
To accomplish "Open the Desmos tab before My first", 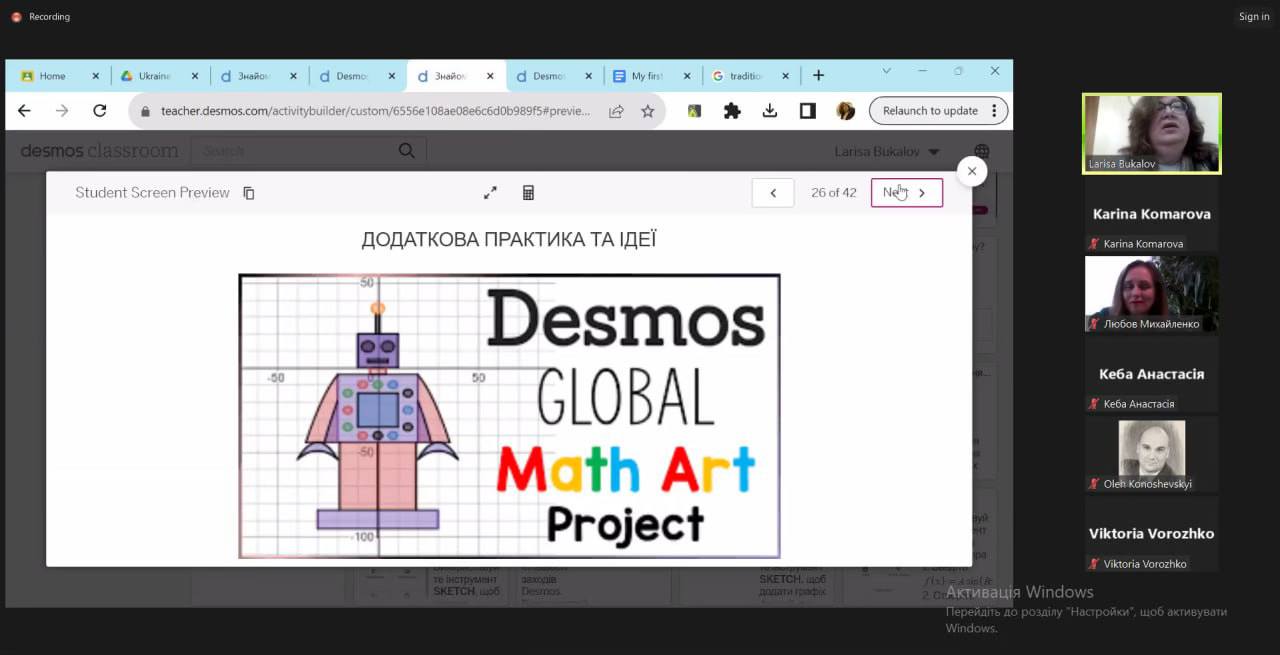I will point(554,76).
